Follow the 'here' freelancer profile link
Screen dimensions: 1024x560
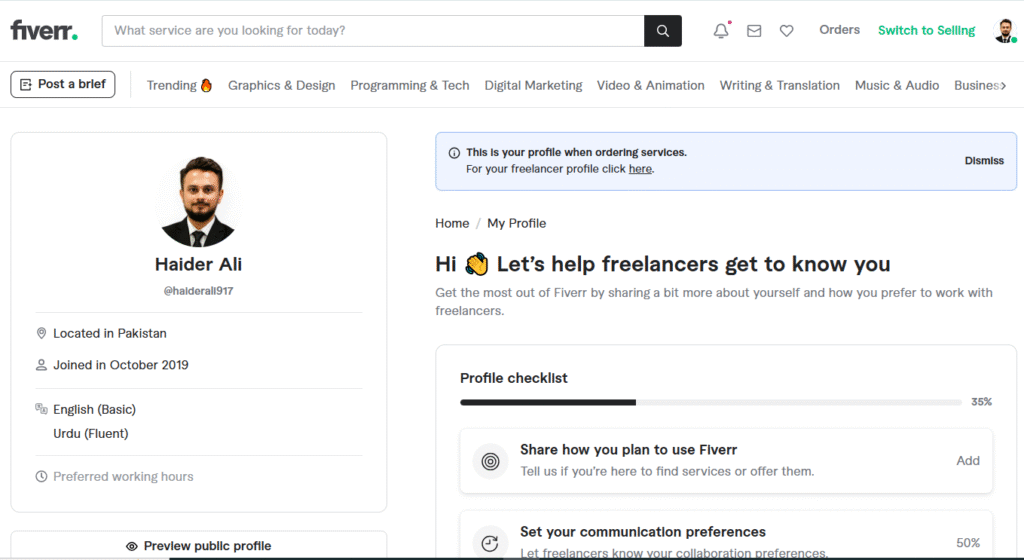[640, 169]
